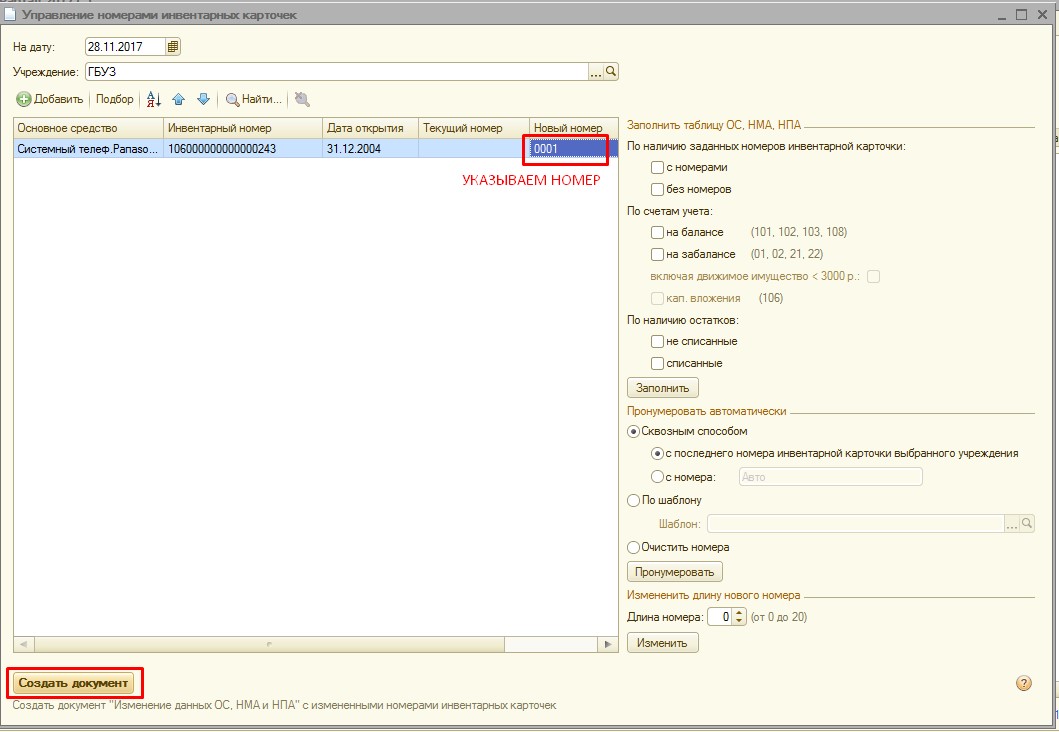Image resolution: width=1059 pixels, height=732 pixels.
Task: Click Найти search toolbar button
Action: 254,99
